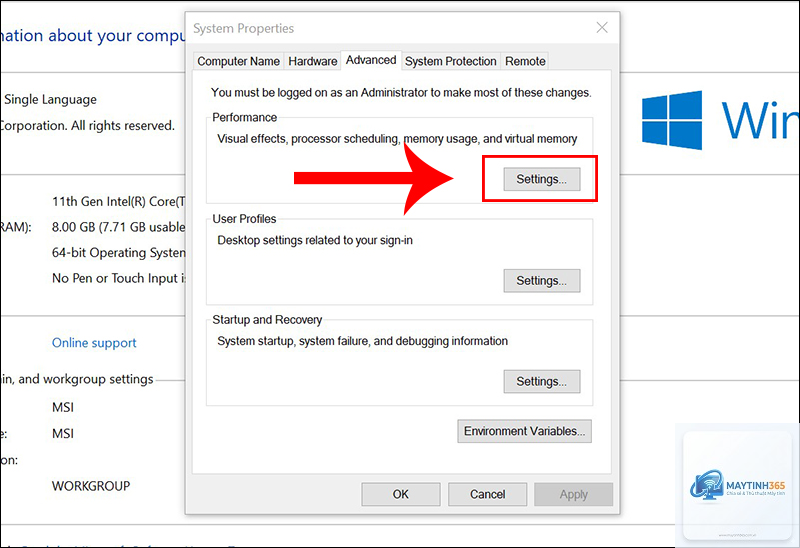Click the "Performance" group label
The height and width of the screenshot is (548, 800).
244,117
